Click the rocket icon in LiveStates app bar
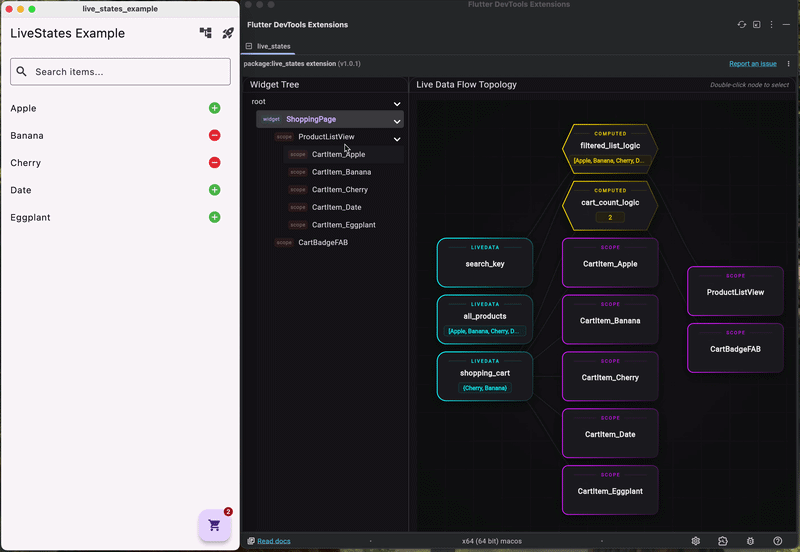800x552 pixels. pos(228,33)
